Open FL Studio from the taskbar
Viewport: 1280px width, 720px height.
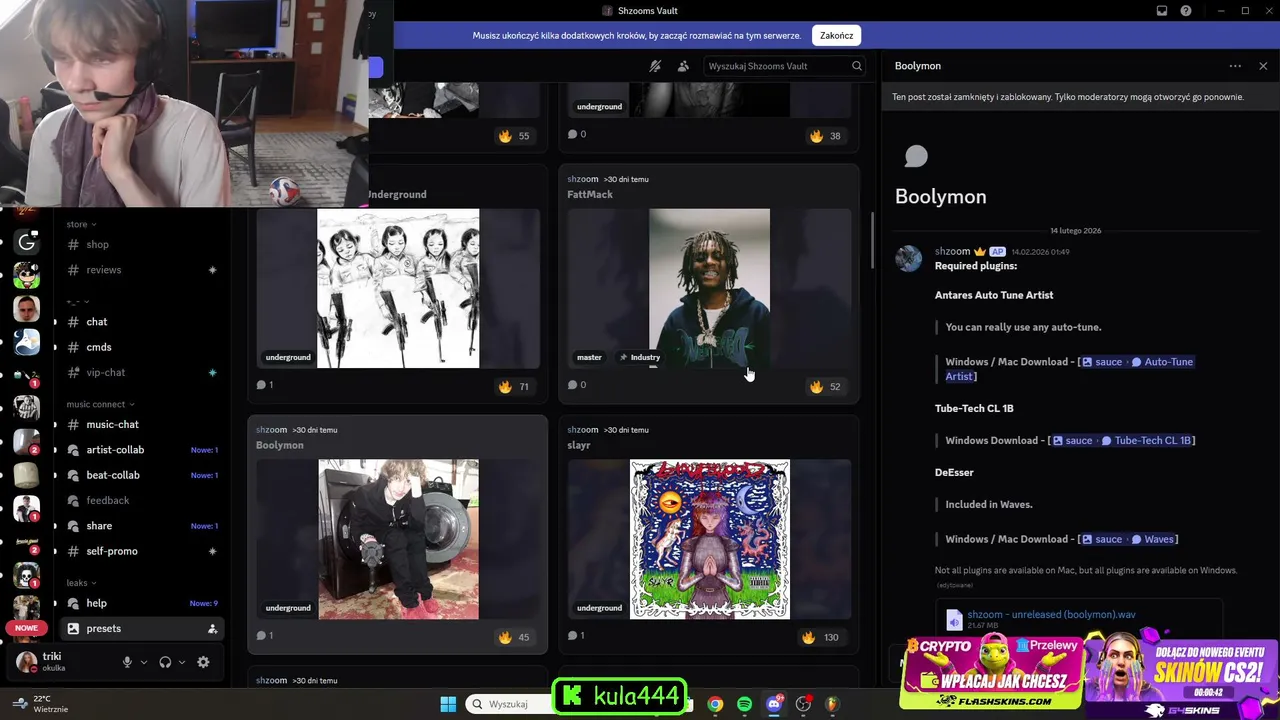click(831, 704)
